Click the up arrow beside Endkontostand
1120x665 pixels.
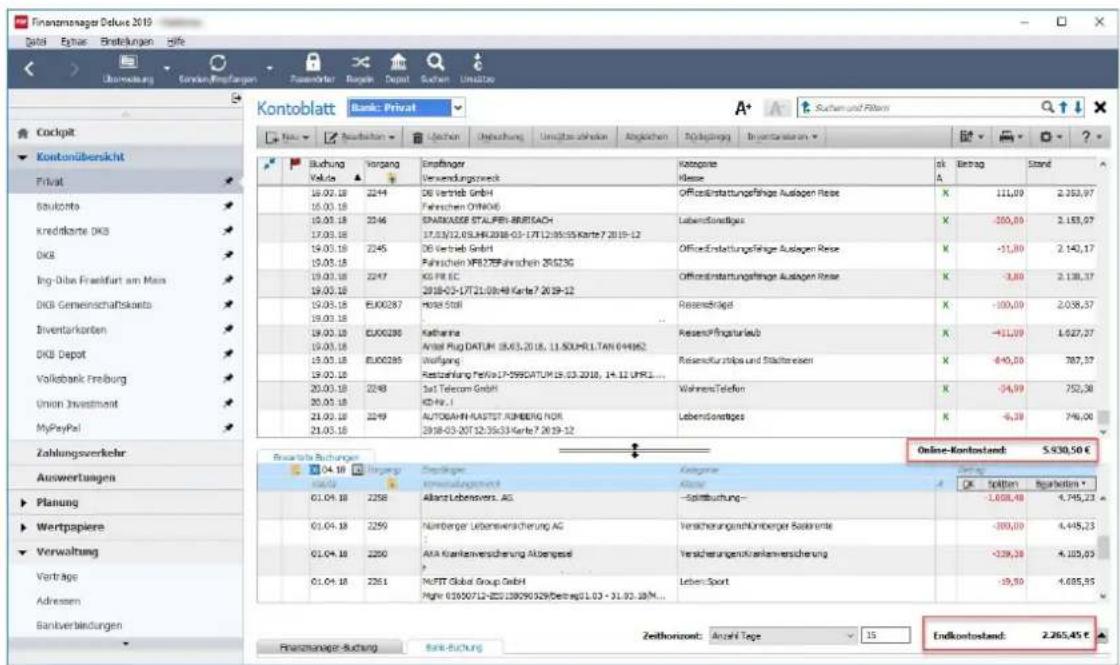1102,635
